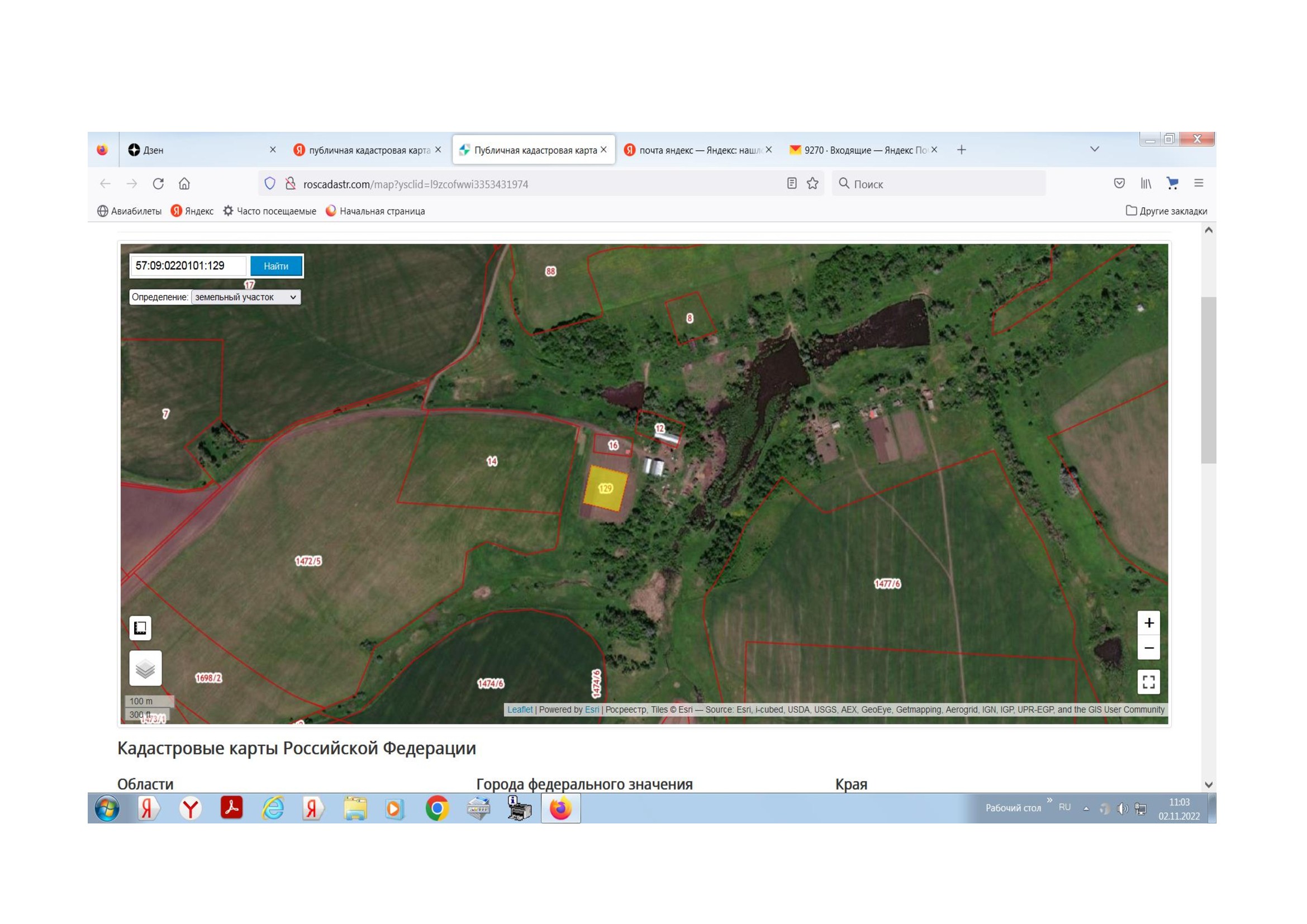
Task: Open Chrome from the Windows taskbar
Action: point(436,808)
